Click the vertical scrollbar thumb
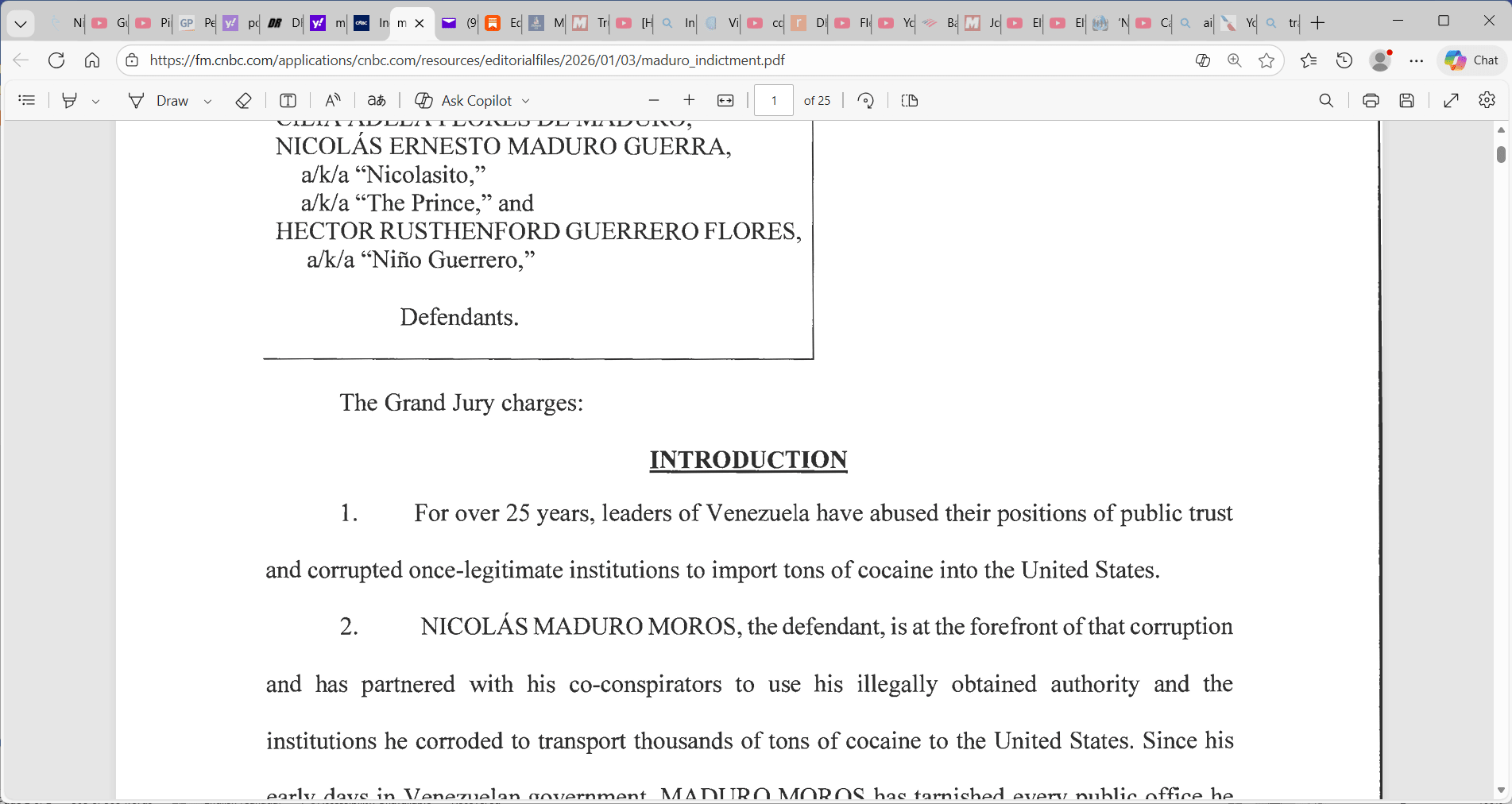1512x804 pixels. click(1501, 155)
